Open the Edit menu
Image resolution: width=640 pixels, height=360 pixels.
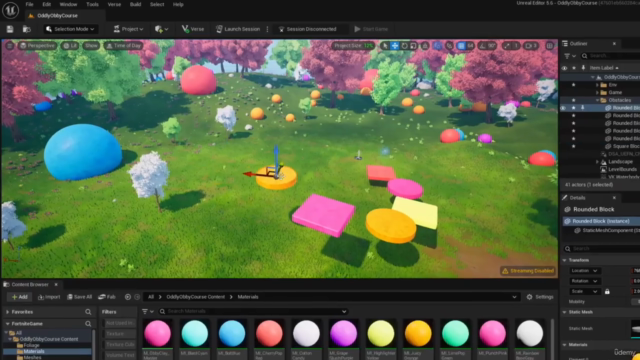pyautogui.click(x=47, y=4)
